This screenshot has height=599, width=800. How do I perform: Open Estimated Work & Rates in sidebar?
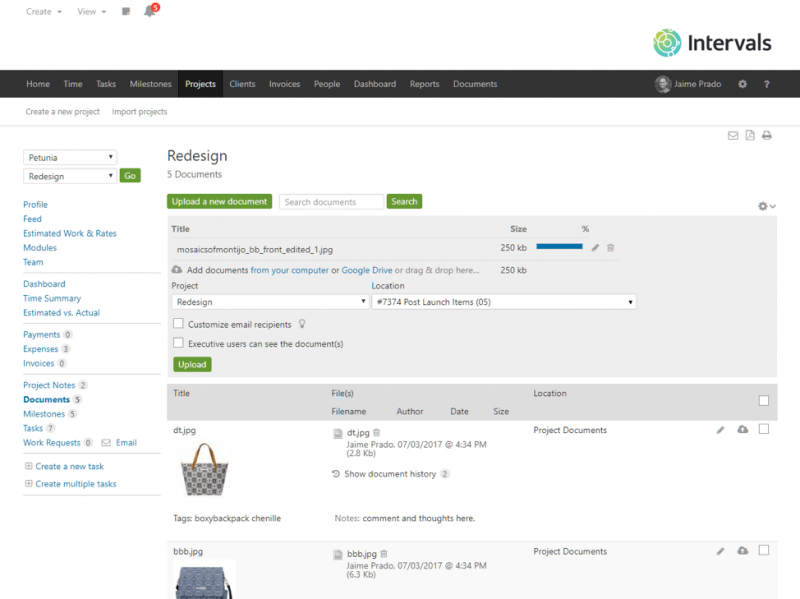[69, 233]
